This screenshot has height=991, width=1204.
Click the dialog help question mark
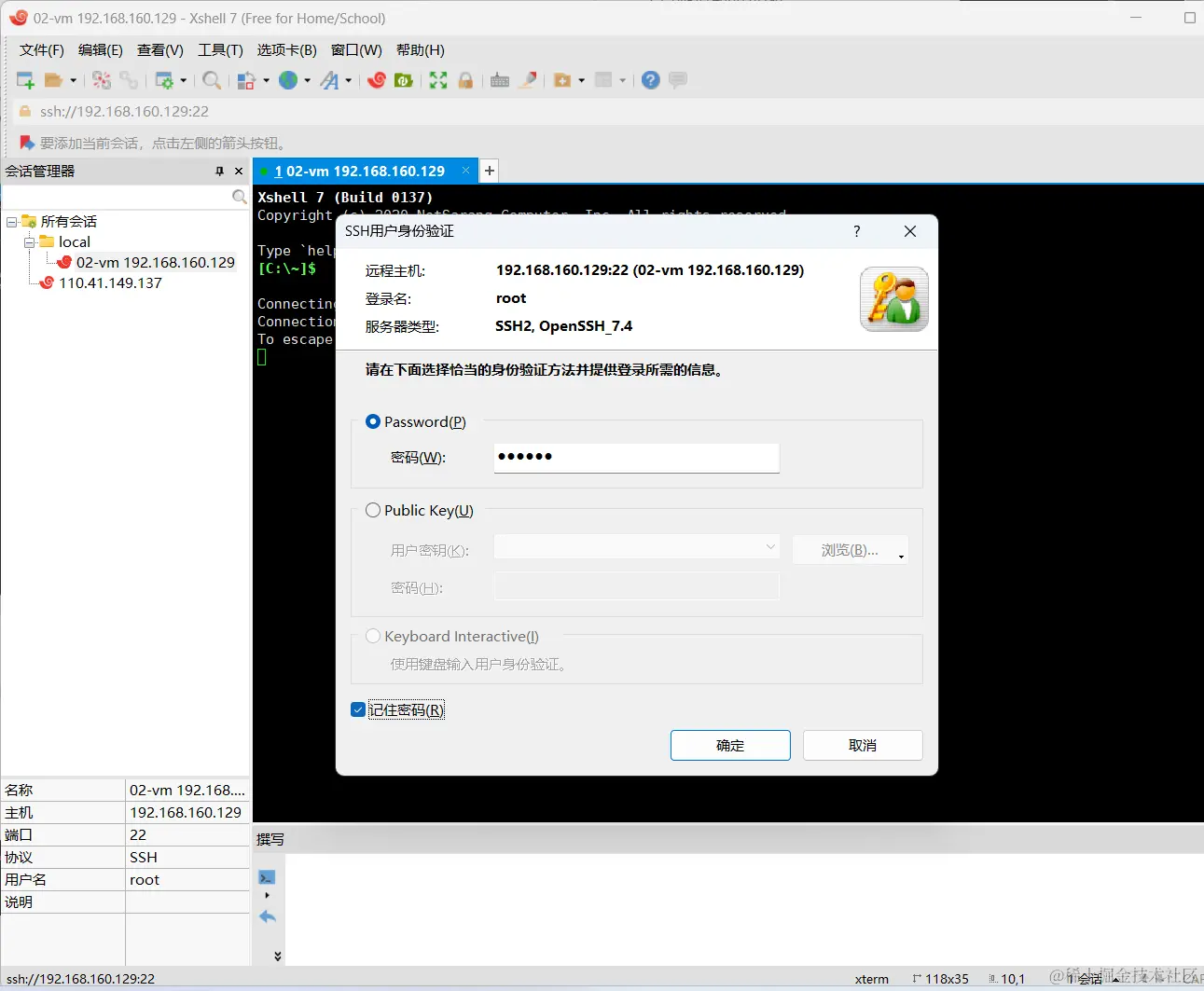[x=857, y=231]
